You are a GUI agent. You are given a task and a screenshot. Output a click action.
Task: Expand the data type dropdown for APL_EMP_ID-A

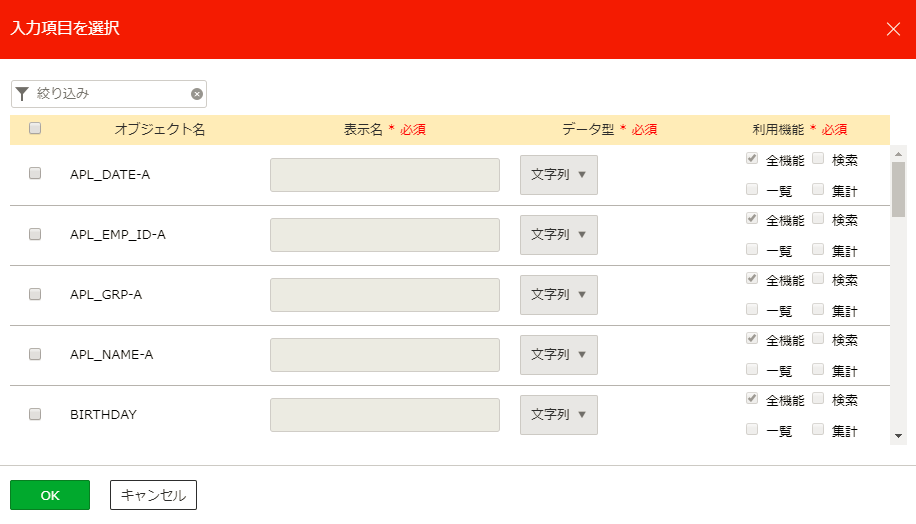(558, 235)
